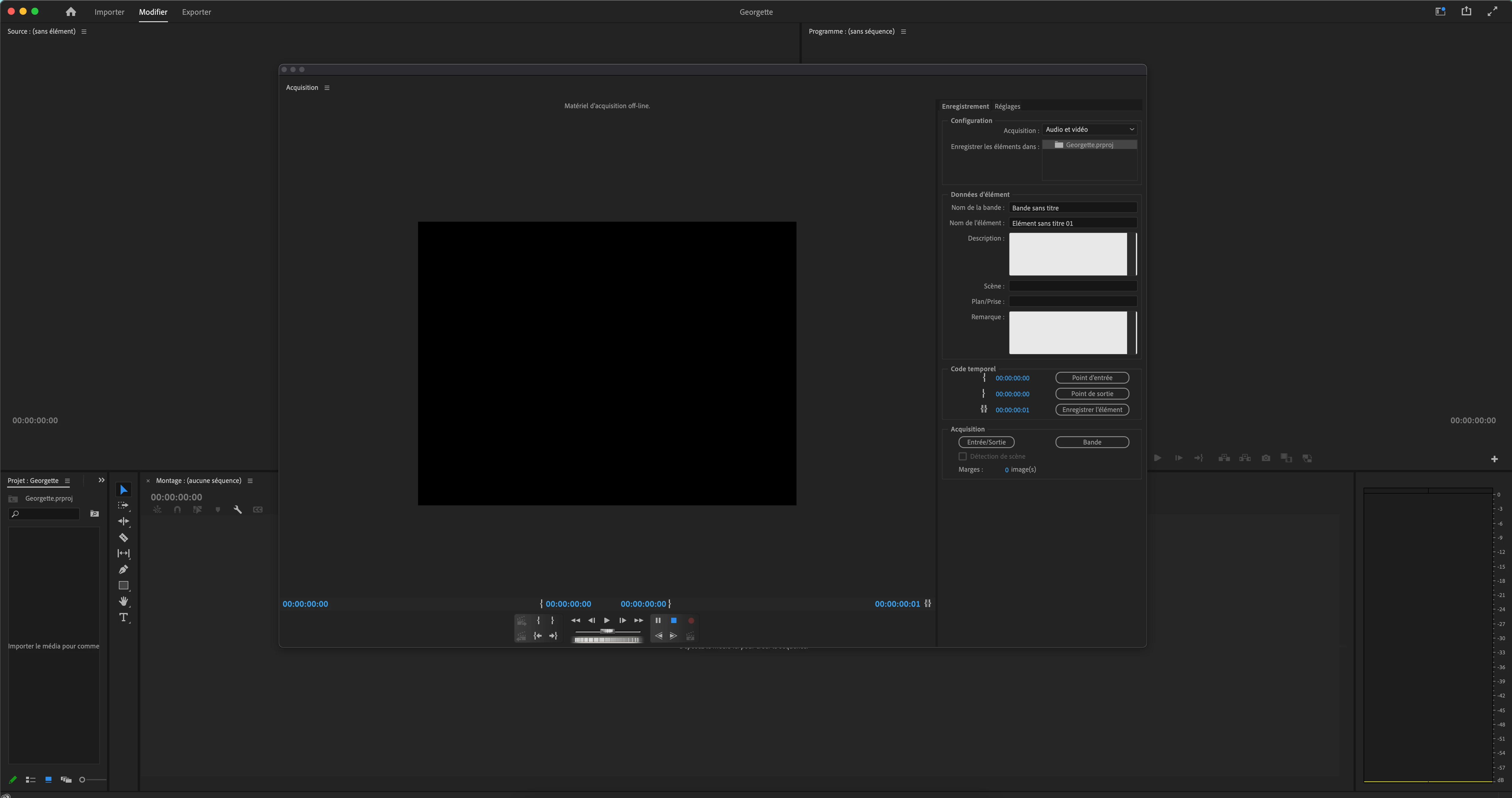
Task: Click the shuttle slider in Acquisition controls
Action: [607, 631]
